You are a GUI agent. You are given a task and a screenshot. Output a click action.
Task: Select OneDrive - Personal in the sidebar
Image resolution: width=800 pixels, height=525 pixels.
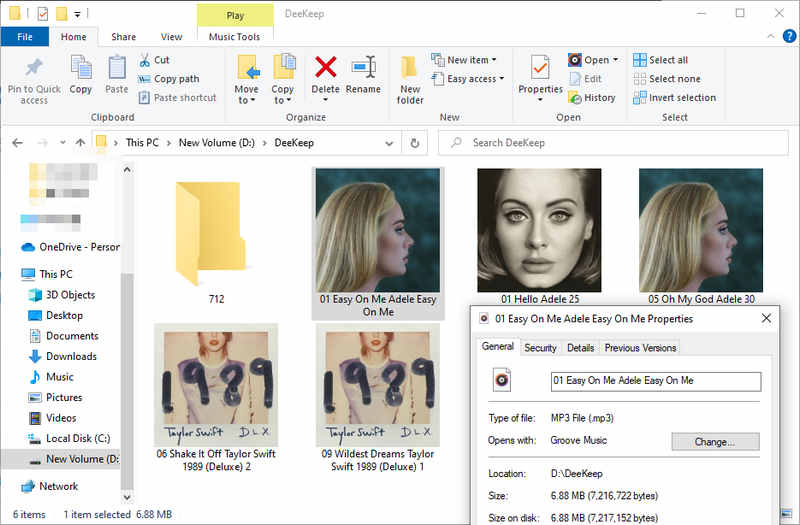[x=70, y=247]
